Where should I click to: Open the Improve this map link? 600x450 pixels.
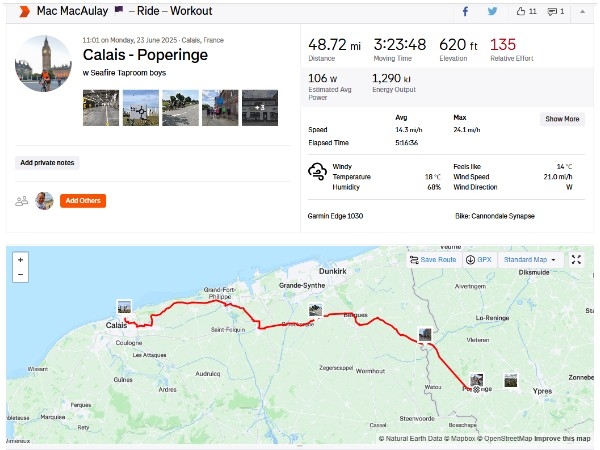click(562, 439)
